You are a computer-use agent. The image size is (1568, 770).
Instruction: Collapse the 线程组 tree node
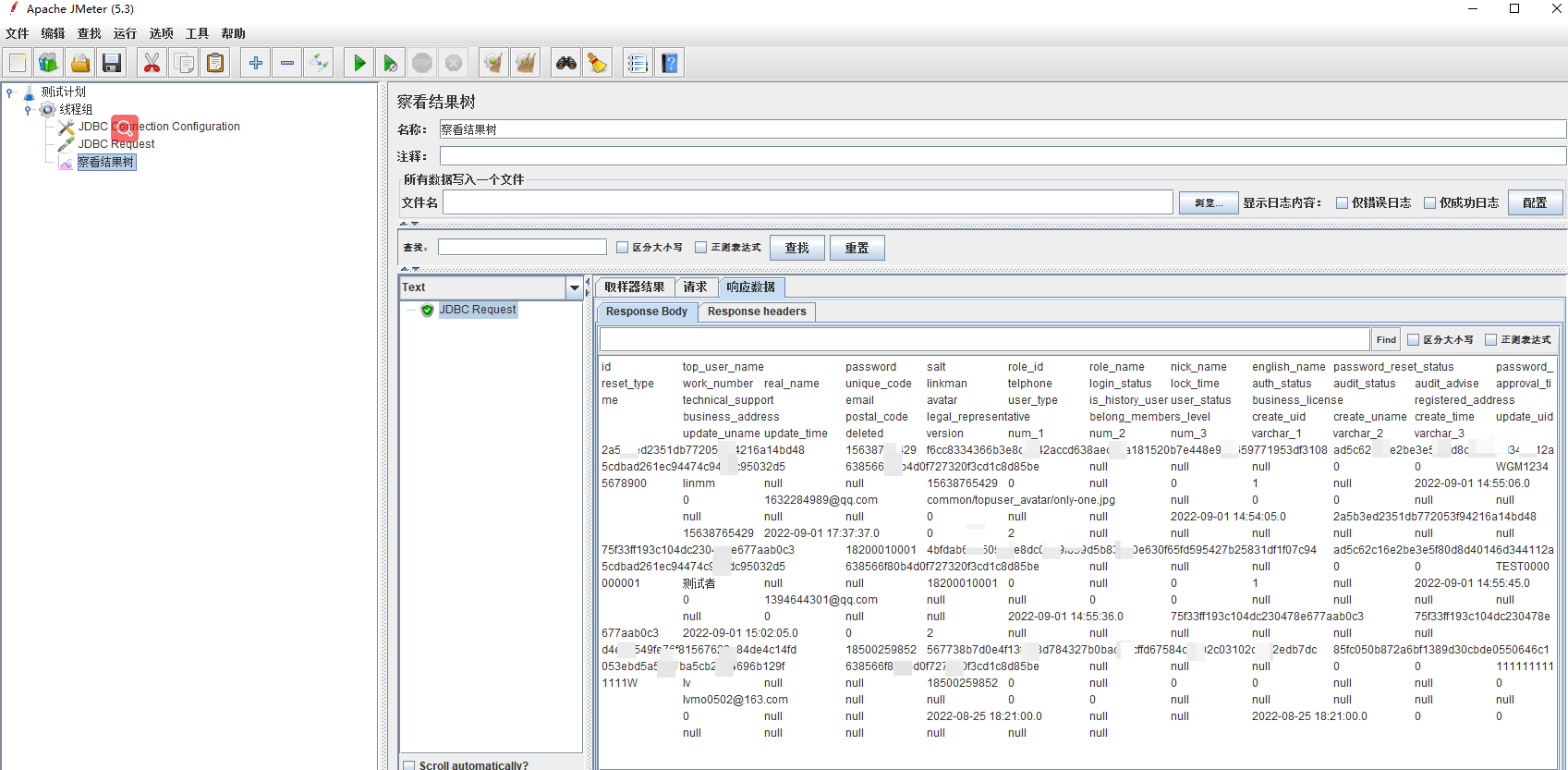click(x=28, y=110)
